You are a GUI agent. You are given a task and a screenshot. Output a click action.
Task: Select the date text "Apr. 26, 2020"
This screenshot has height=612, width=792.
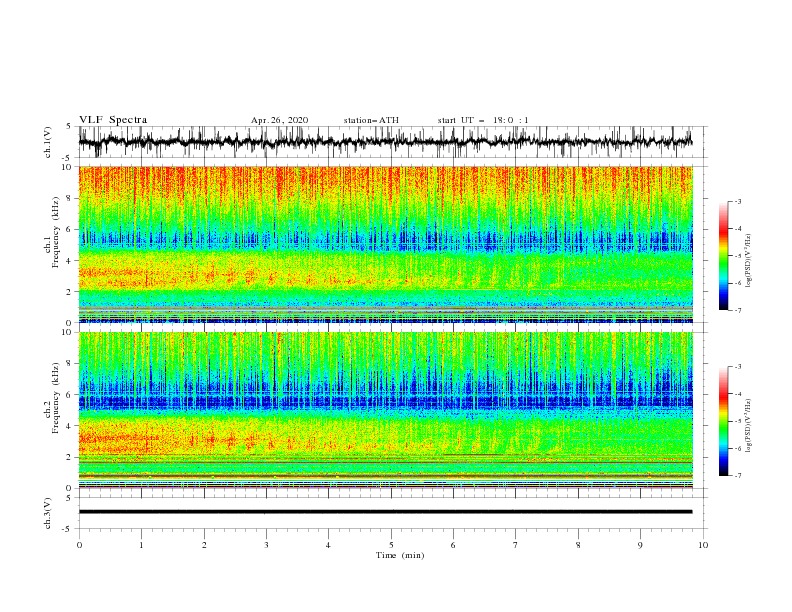pyautogui.click(x=279, y=120)
